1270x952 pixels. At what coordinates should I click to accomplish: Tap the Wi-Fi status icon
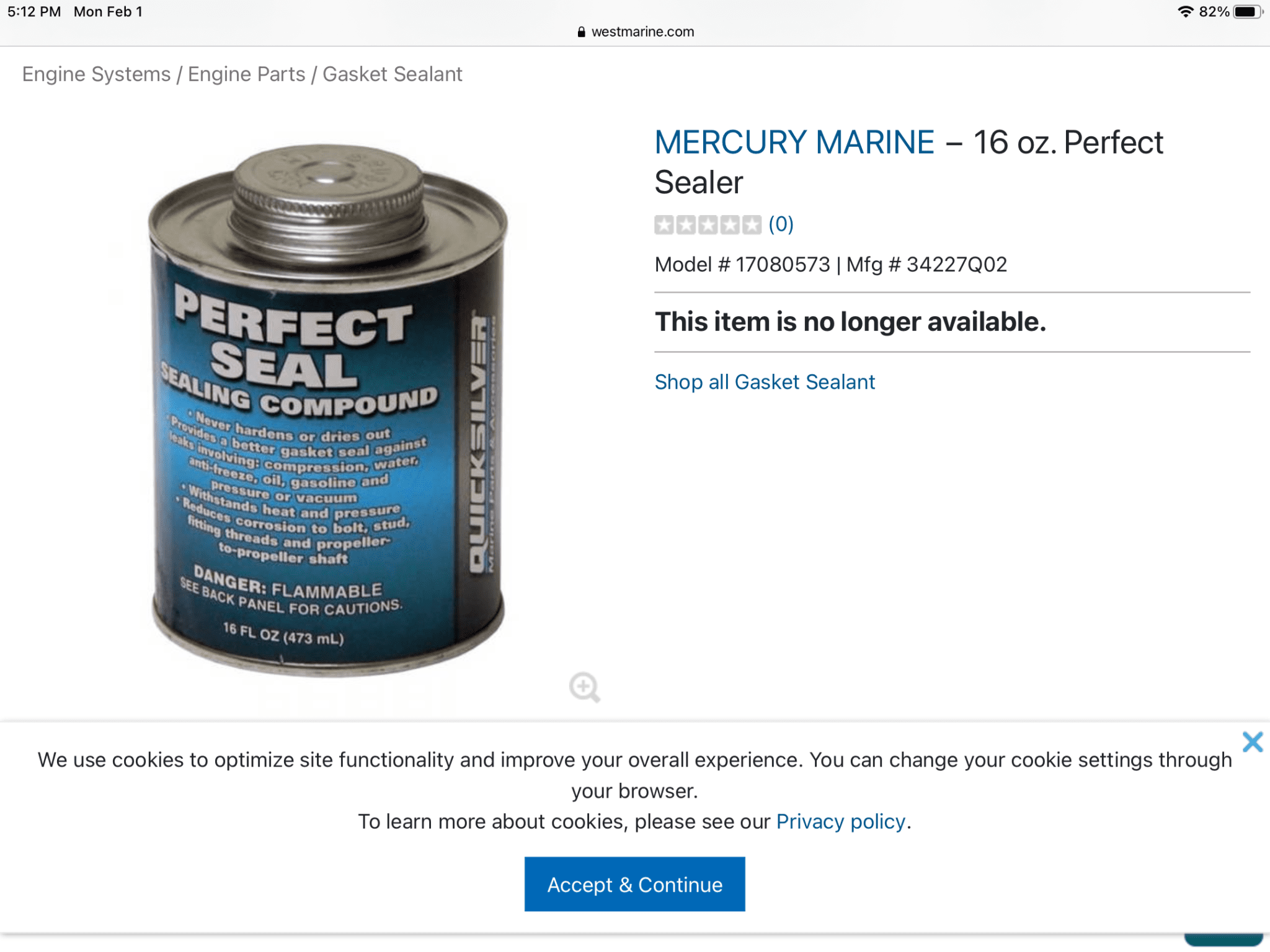coord(1185,12)
